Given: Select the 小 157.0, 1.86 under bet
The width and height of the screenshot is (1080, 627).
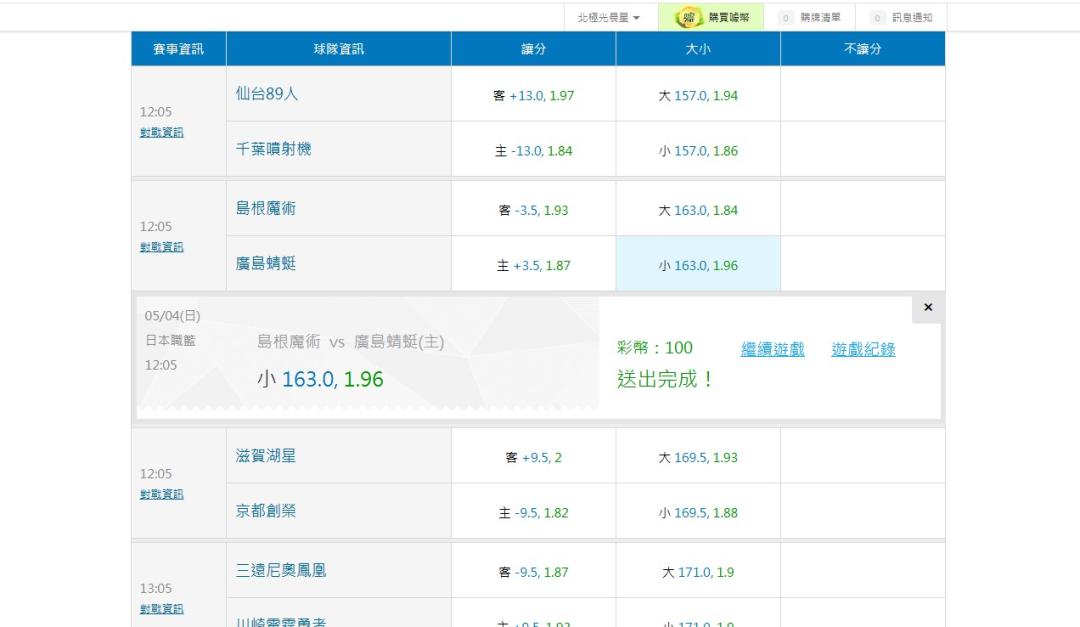Looking at the screenshot, I should pyautogui.click(x=698, y=150).
